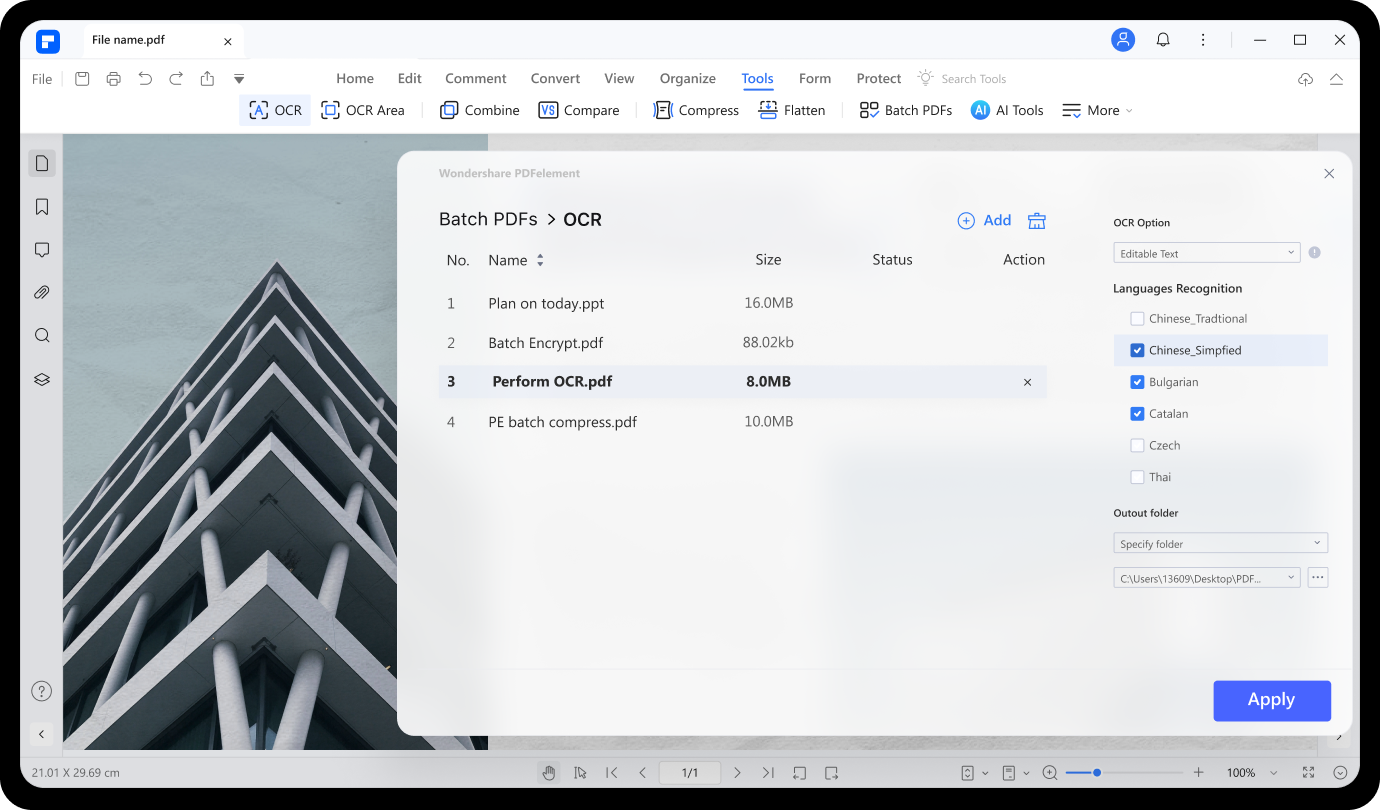Open Batch PDFs from toolbar
1380x810 pixels.
tap(905, 110)
